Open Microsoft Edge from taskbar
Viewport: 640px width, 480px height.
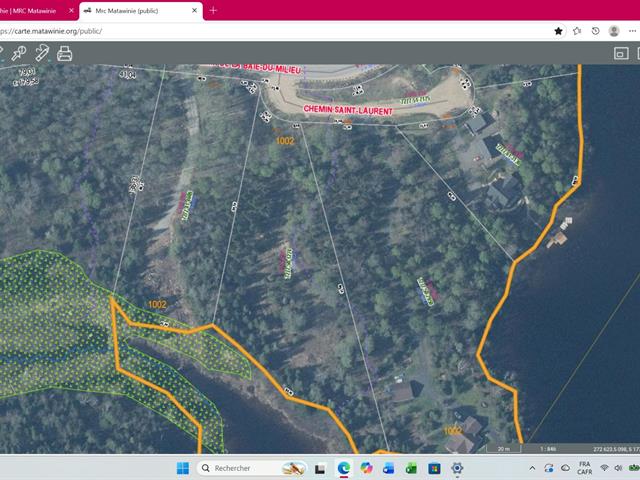344,468
